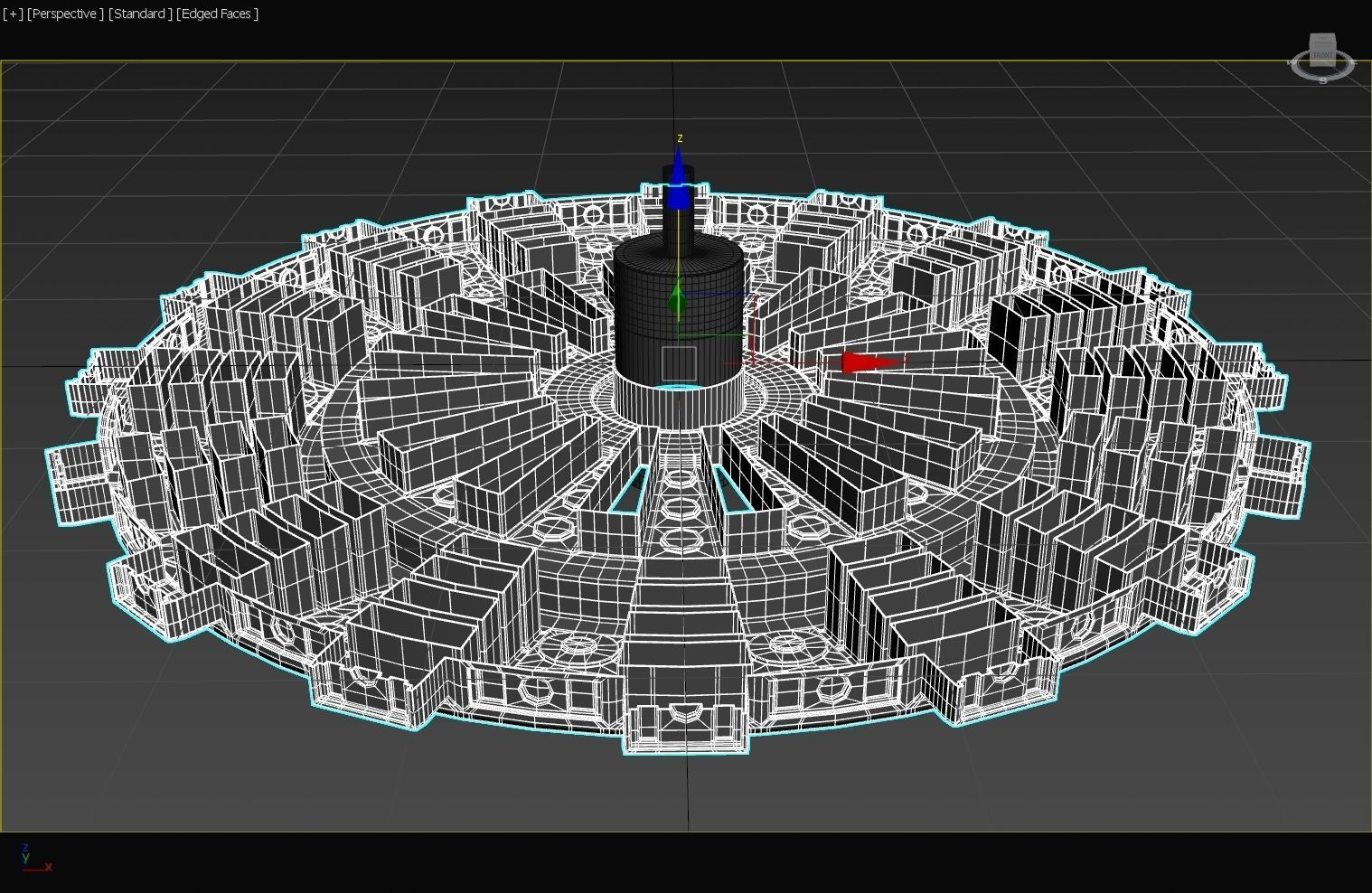The width and height of the screenshot is (1372, 893).
Task: Open the [+] viewport general menu
Action: [13, 14]
